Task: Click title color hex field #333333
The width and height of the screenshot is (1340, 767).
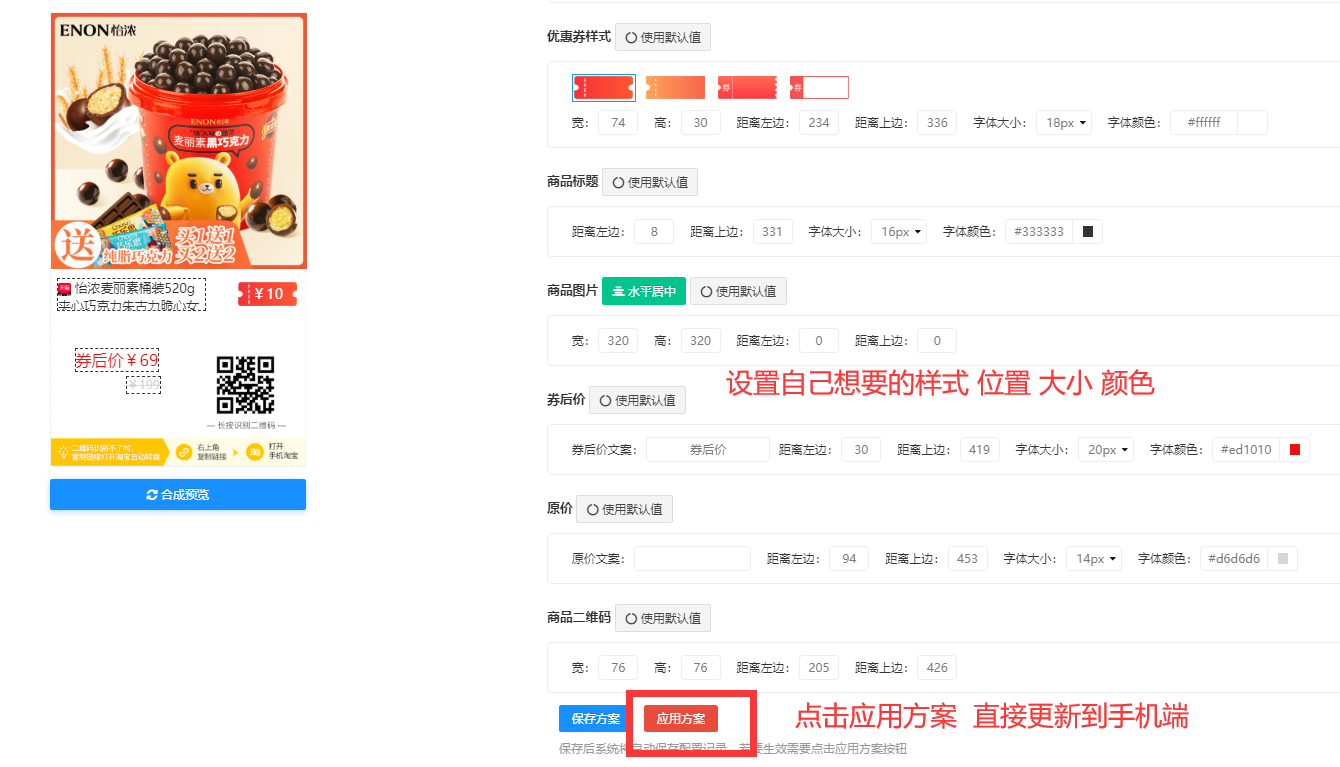Action: click(x=1039, y=232)
